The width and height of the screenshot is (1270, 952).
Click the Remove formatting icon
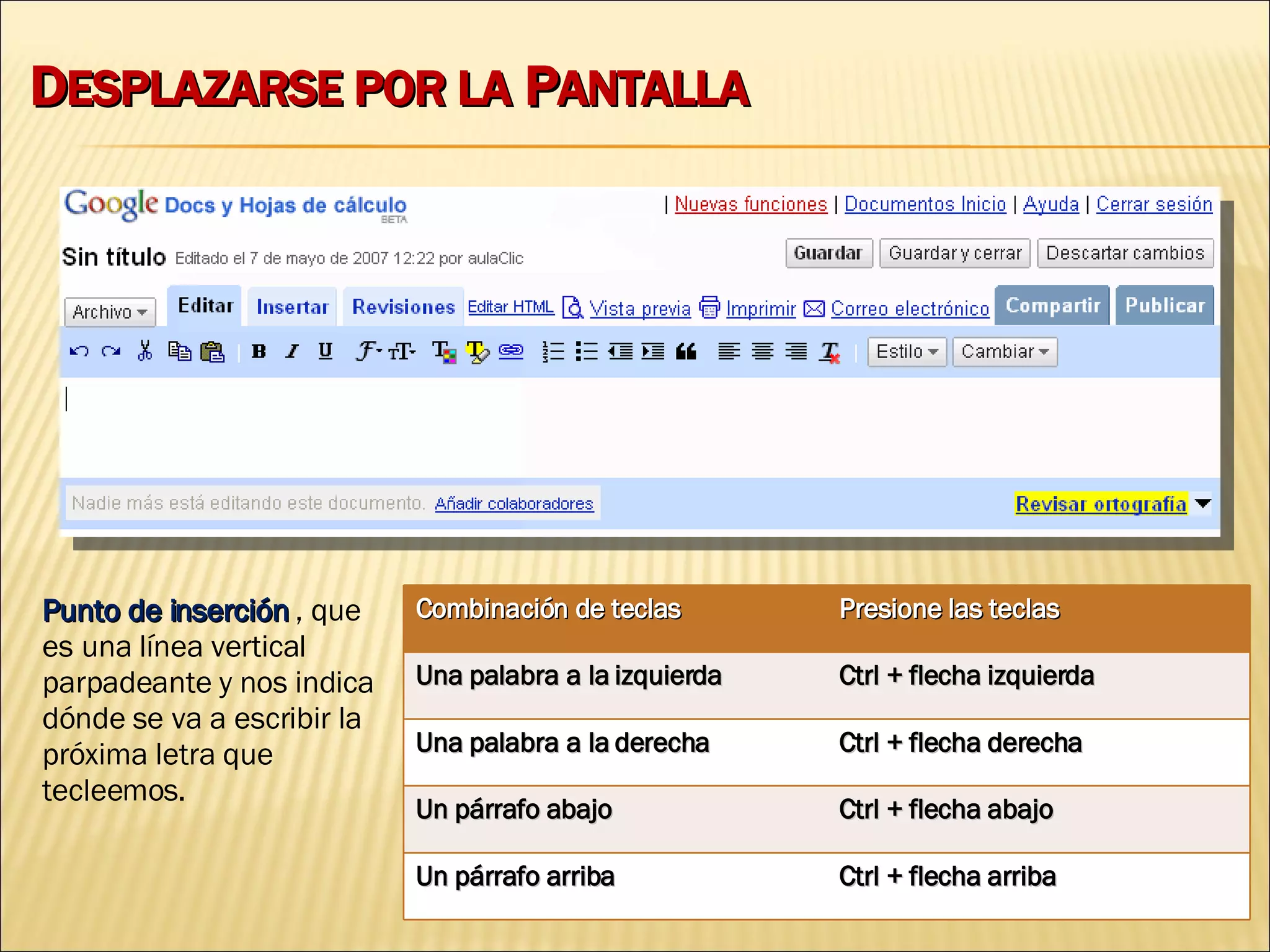pos(830,352)
